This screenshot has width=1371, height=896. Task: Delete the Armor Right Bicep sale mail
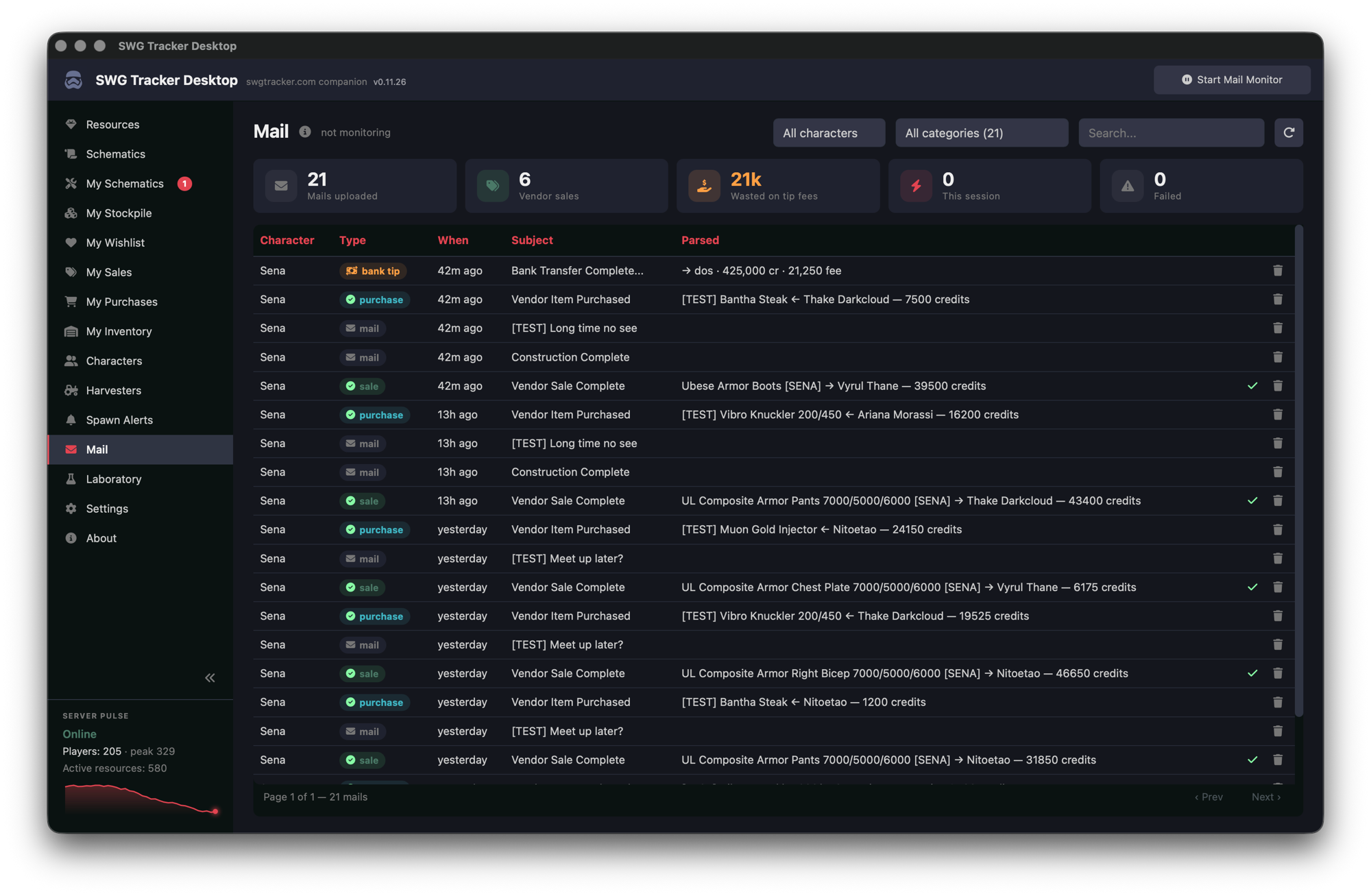[1278, 673]
